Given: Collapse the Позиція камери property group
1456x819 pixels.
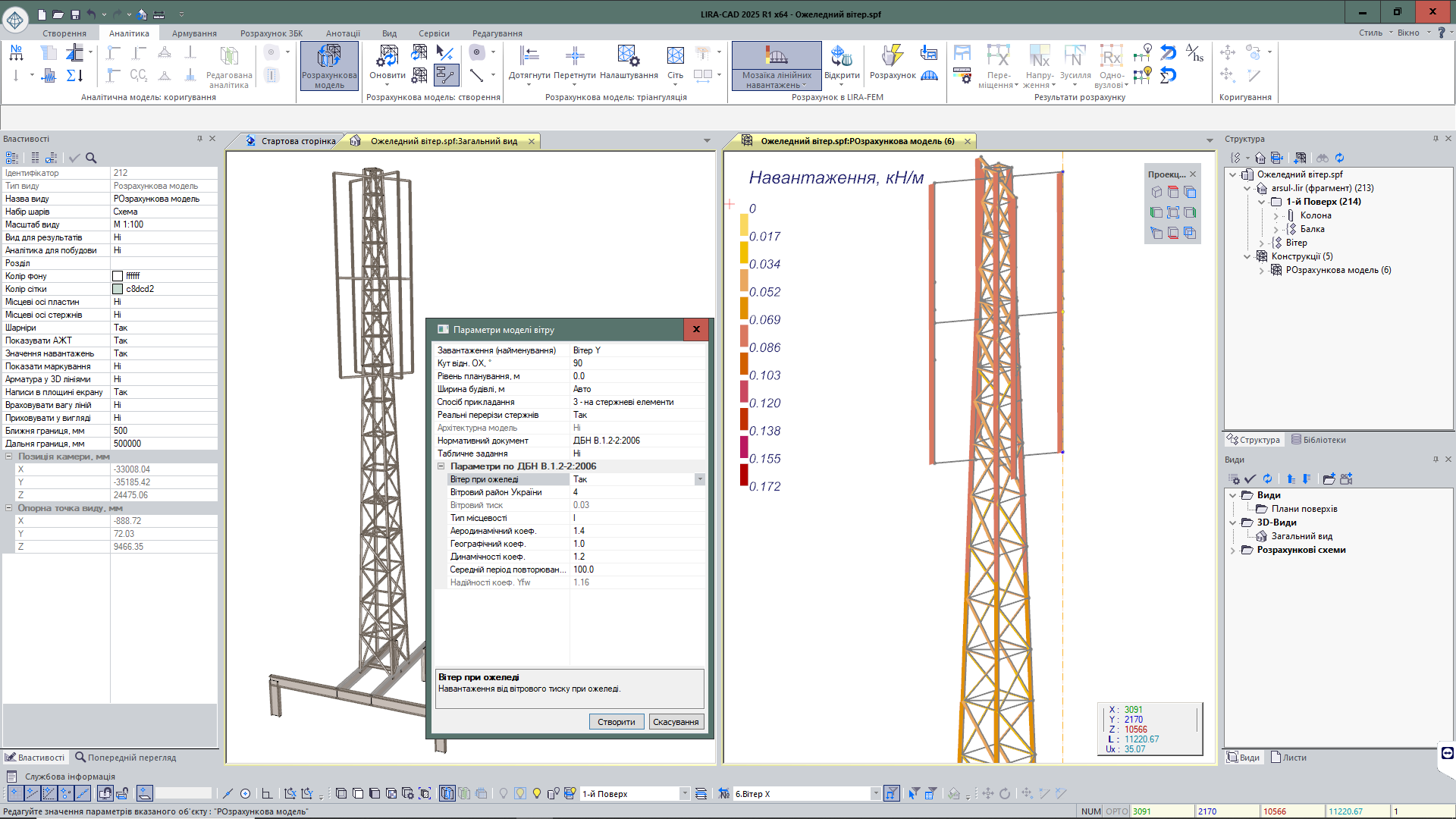Looking at the screenshot, I should (x=9, y=457).
